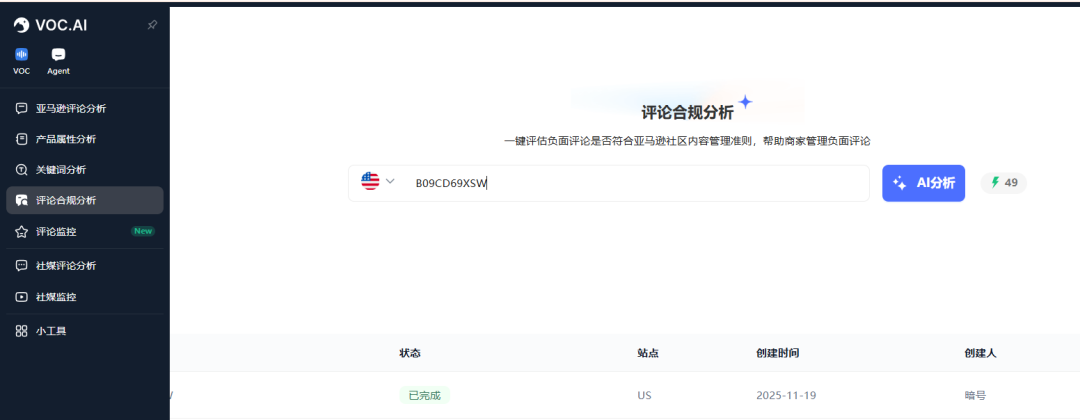Click the AI分析 button
The height and width of the screenshot is (420, 1080).
pyautogui.click(x=923, y=183)
